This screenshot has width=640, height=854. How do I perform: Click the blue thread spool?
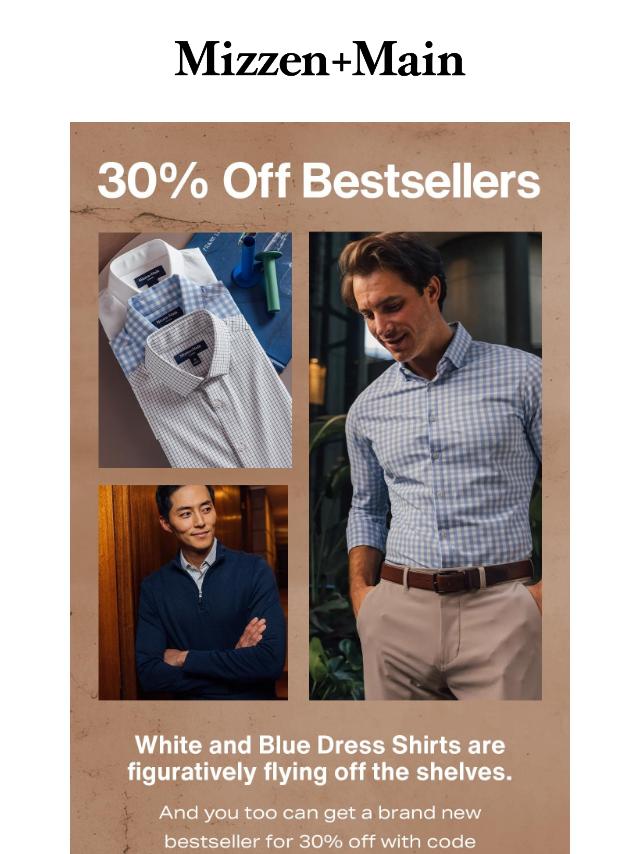pos(246,260)
